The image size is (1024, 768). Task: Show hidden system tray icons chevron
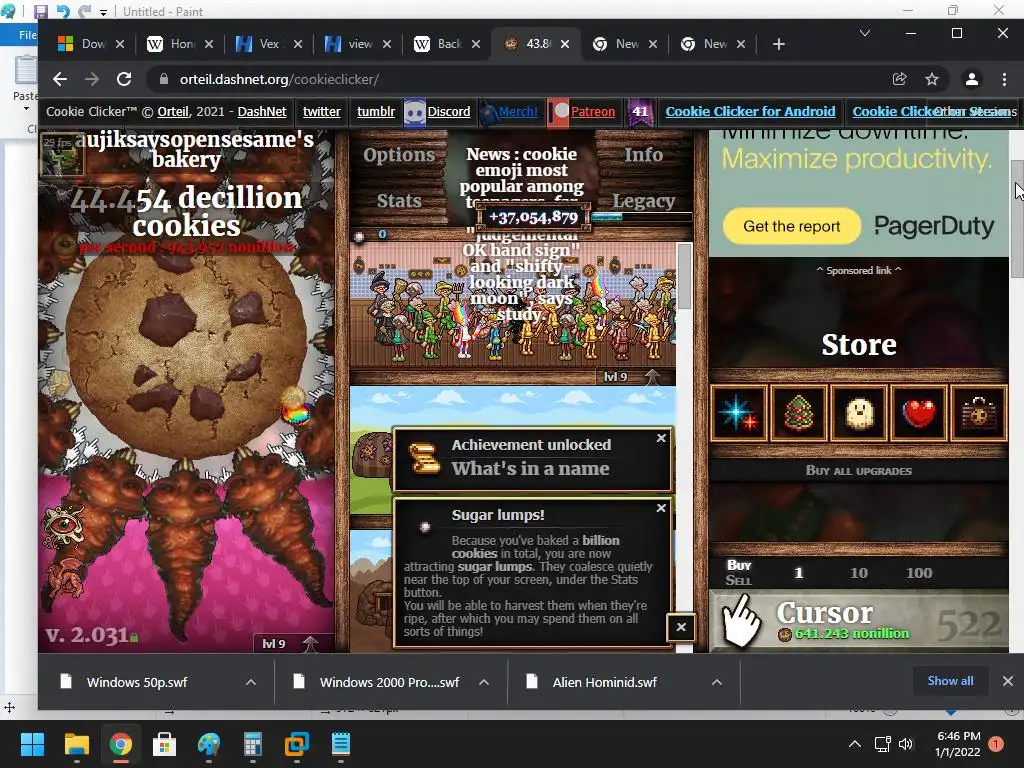854,743
